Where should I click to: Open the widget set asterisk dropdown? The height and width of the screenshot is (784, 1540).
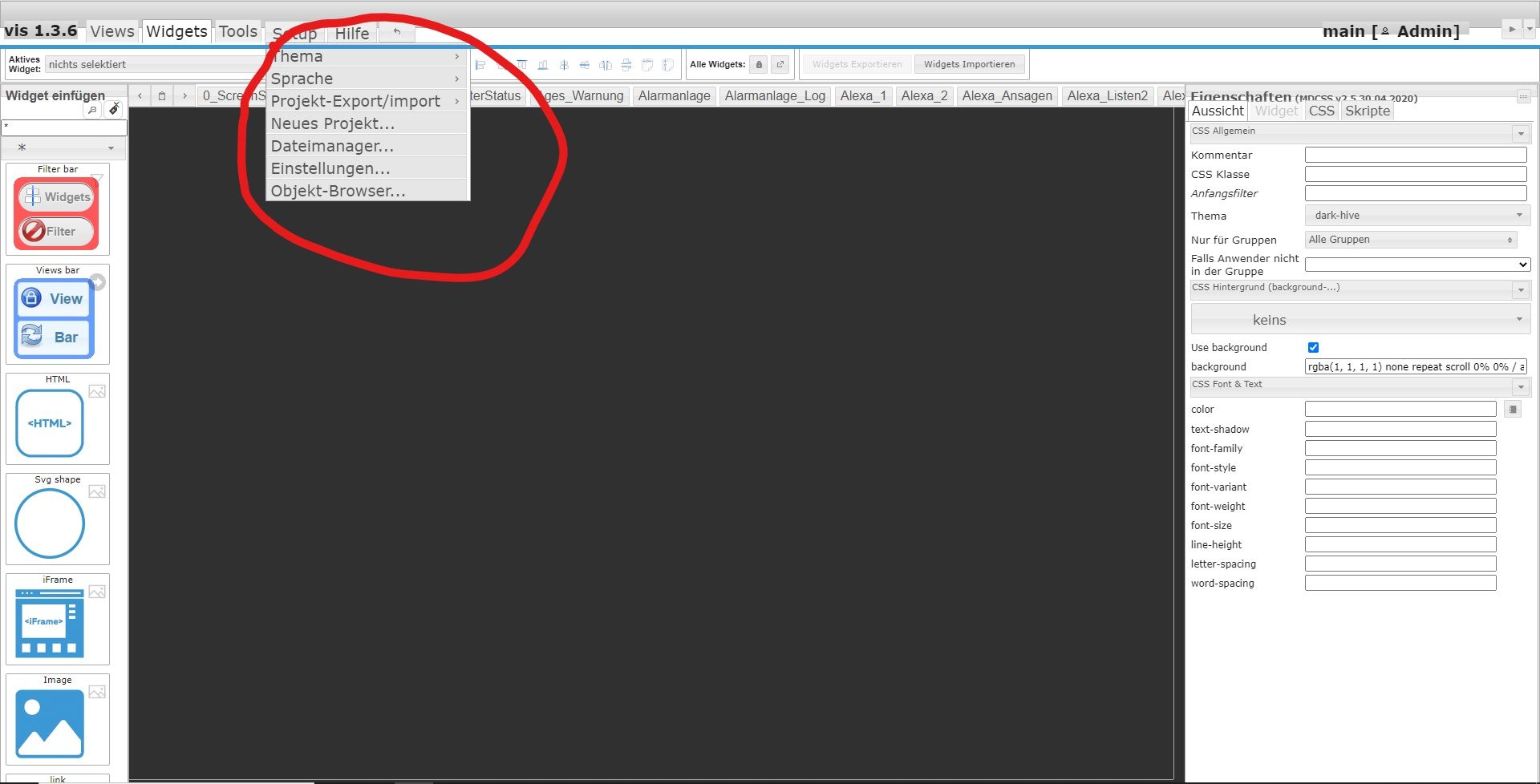point(64,148)
